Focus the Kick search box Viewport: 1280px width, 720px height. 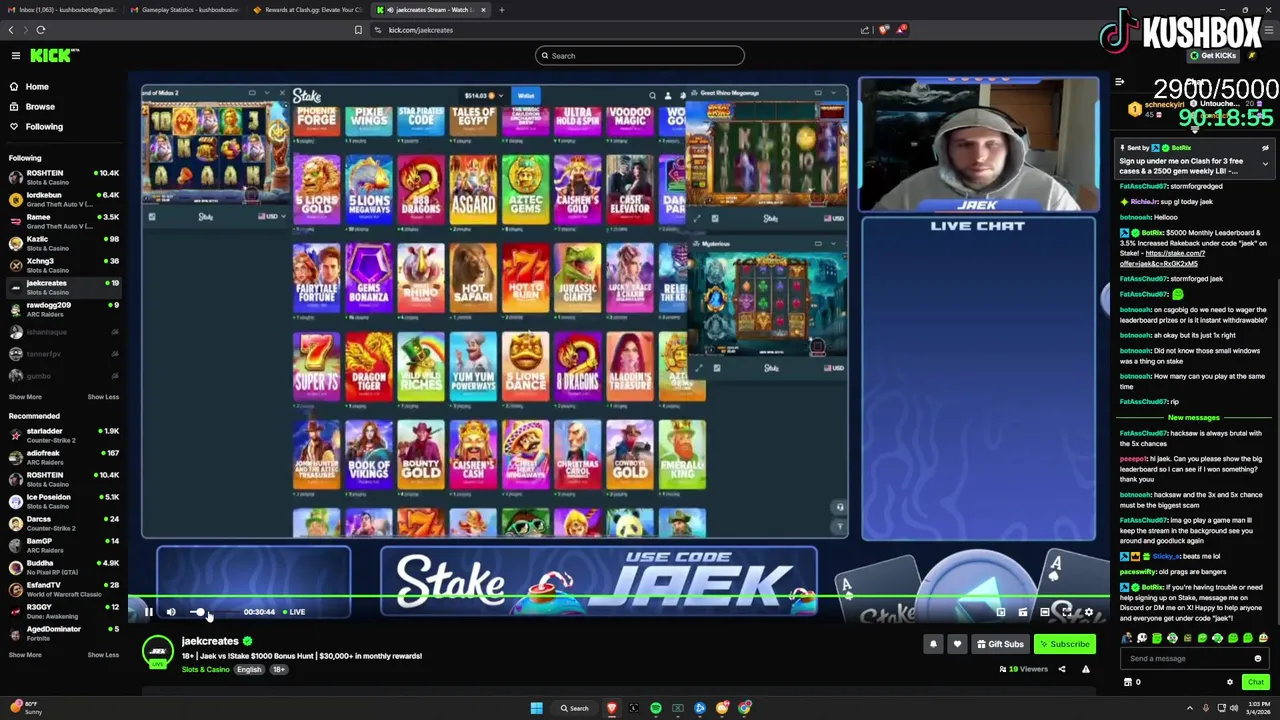click(x=640, y=56)
